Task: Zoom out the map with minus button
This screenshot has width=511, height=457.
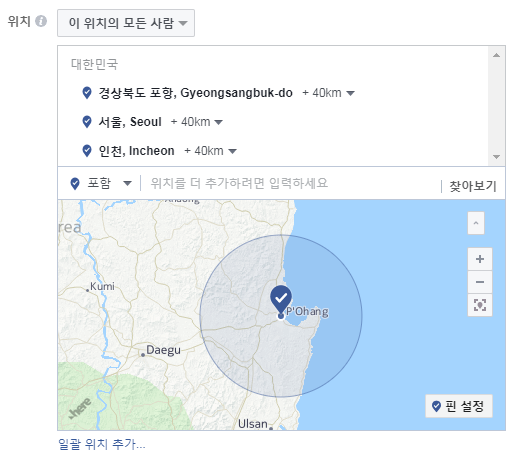Action: click(x=480, y=282)
